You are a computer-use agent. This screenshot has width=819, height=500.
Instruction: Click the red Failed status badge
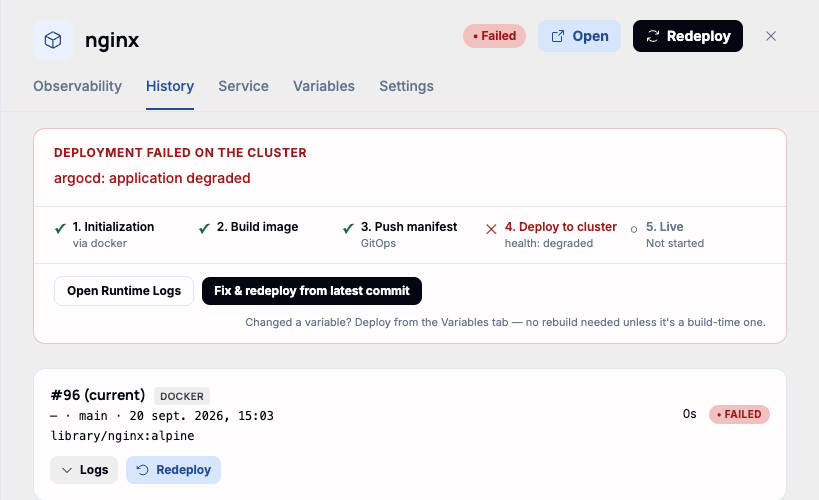click(494, 36)
